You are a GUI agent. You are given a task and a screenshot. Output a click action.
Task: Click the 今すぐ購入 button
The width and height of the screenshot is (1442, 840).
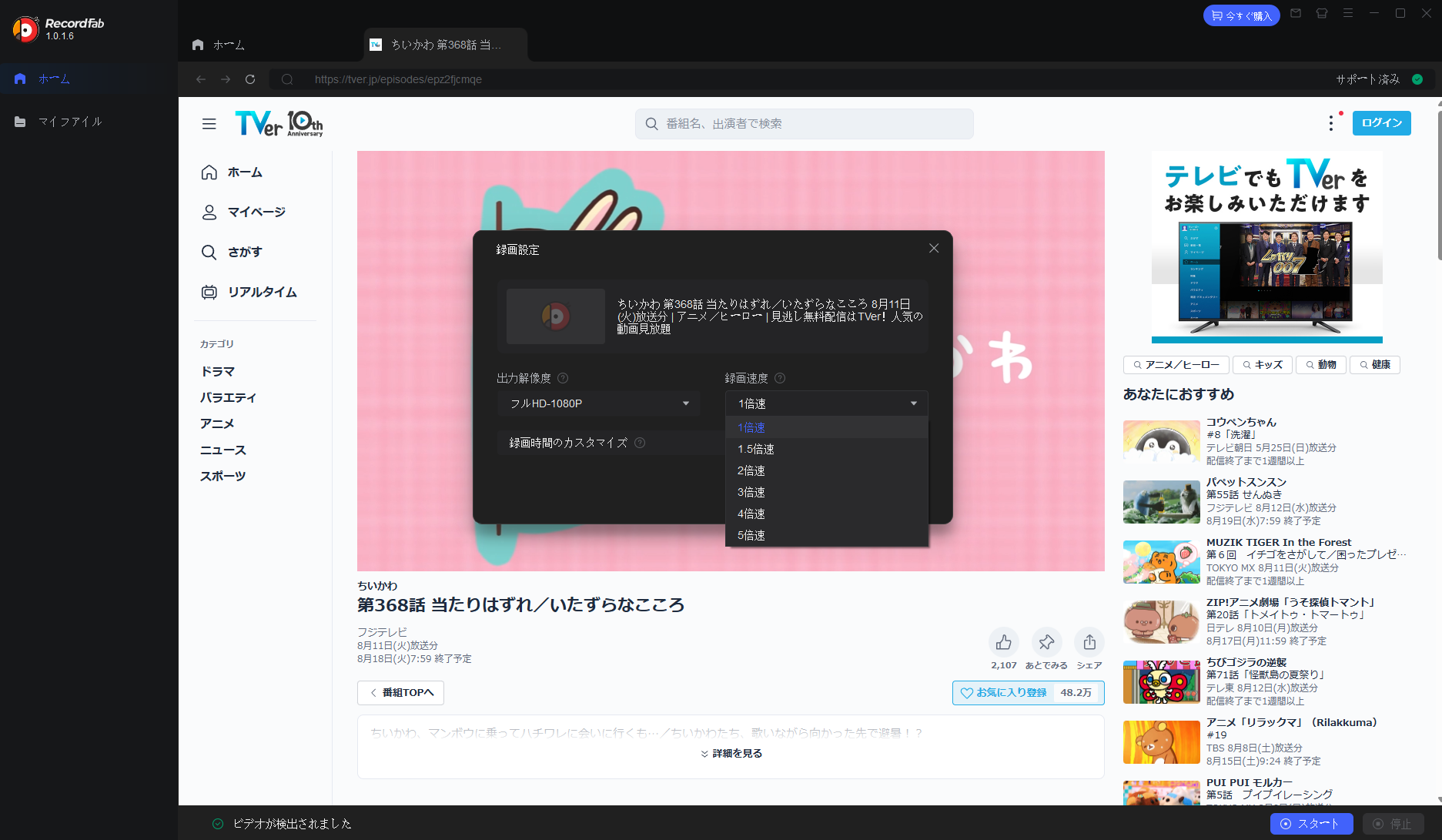1241,15
